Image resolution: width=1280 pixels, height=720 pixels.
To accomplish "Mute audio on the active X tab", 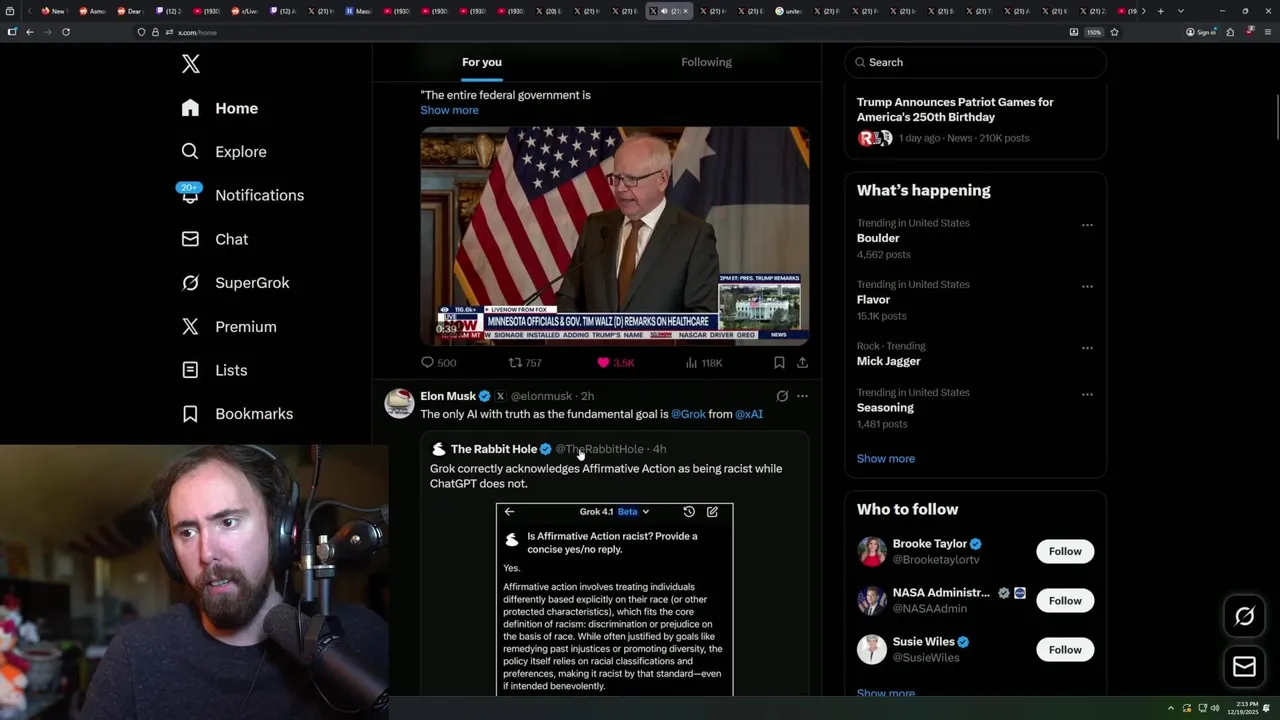I will point(664,11).
